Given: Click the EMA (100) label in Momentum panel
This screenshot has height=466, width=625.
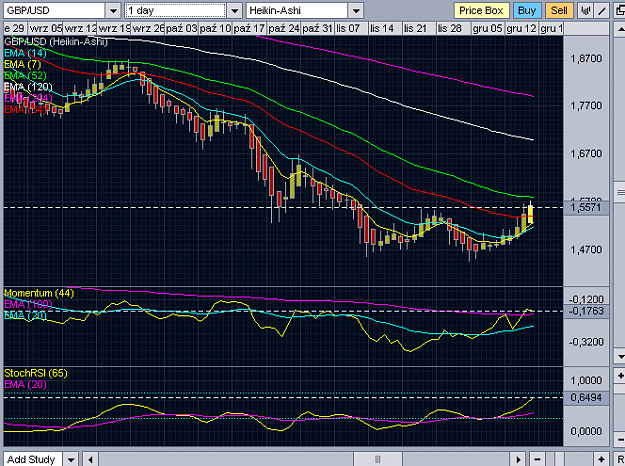Looking at the screenshot, I should 28,305.
